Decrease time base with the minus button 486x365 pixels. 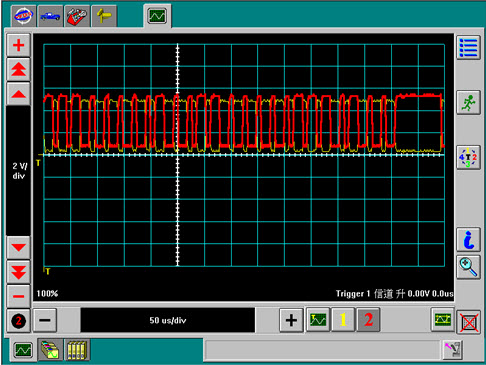45,320
